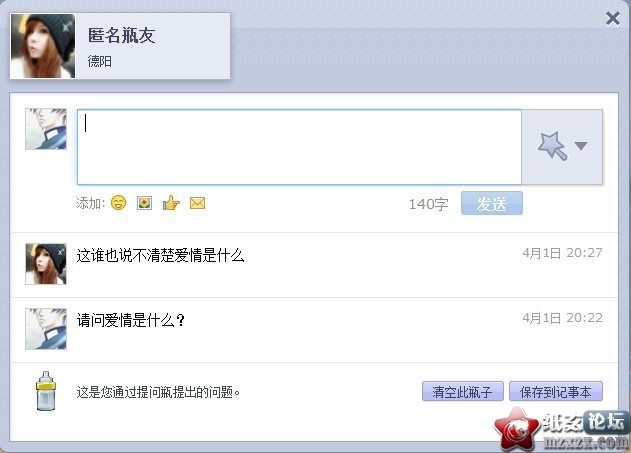Click the 德阳 location label
Viewport: 631px width, 453px height.
[x=100, y=62]
